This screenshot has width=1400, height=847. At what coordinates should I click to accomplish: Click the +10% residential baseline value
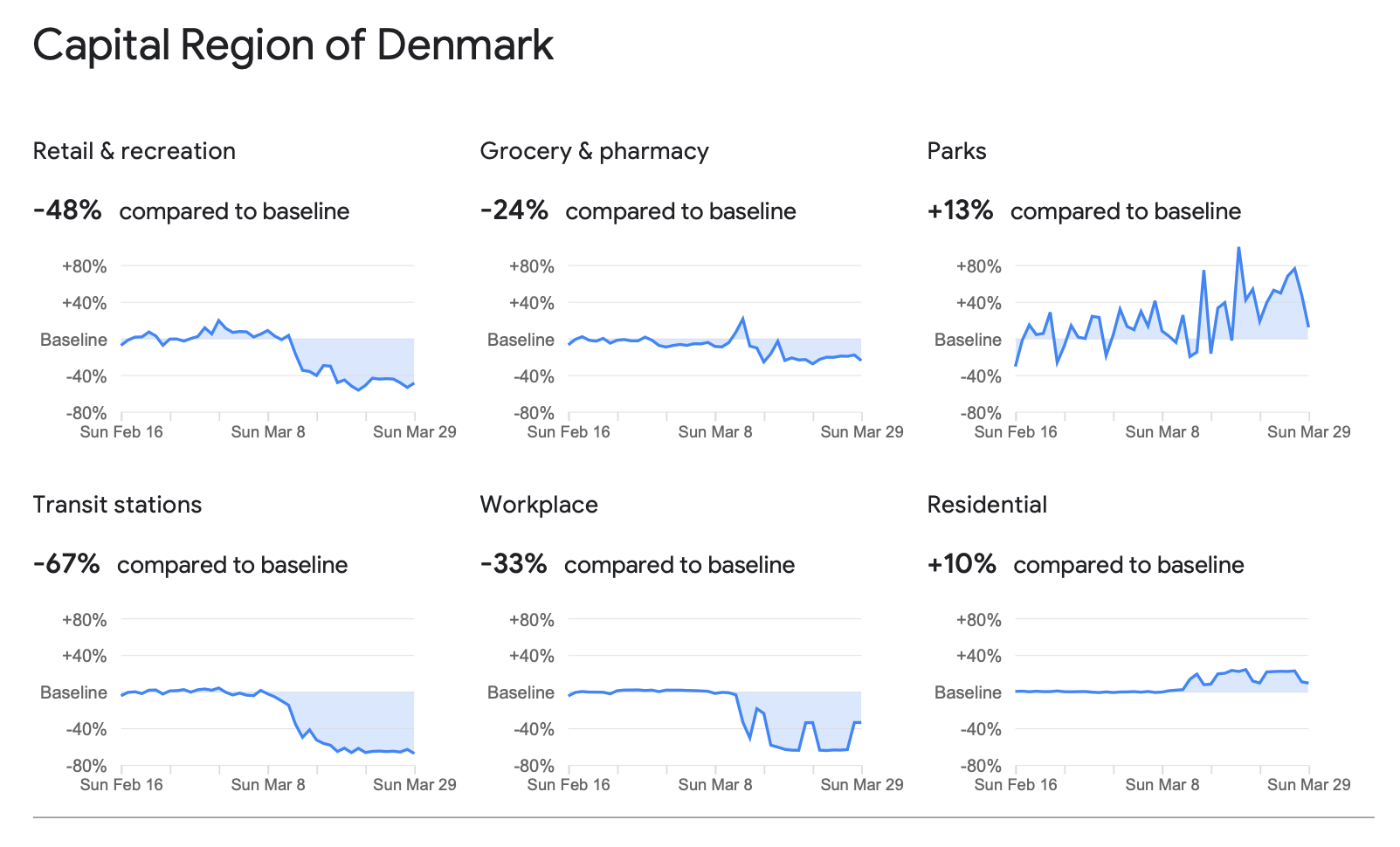(962, 564)
